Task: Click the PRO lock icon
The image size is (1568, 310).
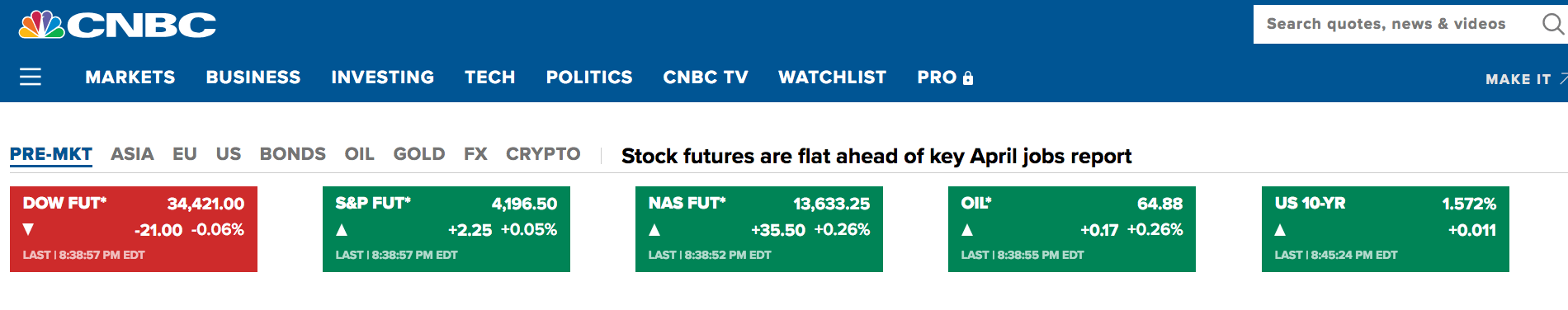Action: (968, 78)
